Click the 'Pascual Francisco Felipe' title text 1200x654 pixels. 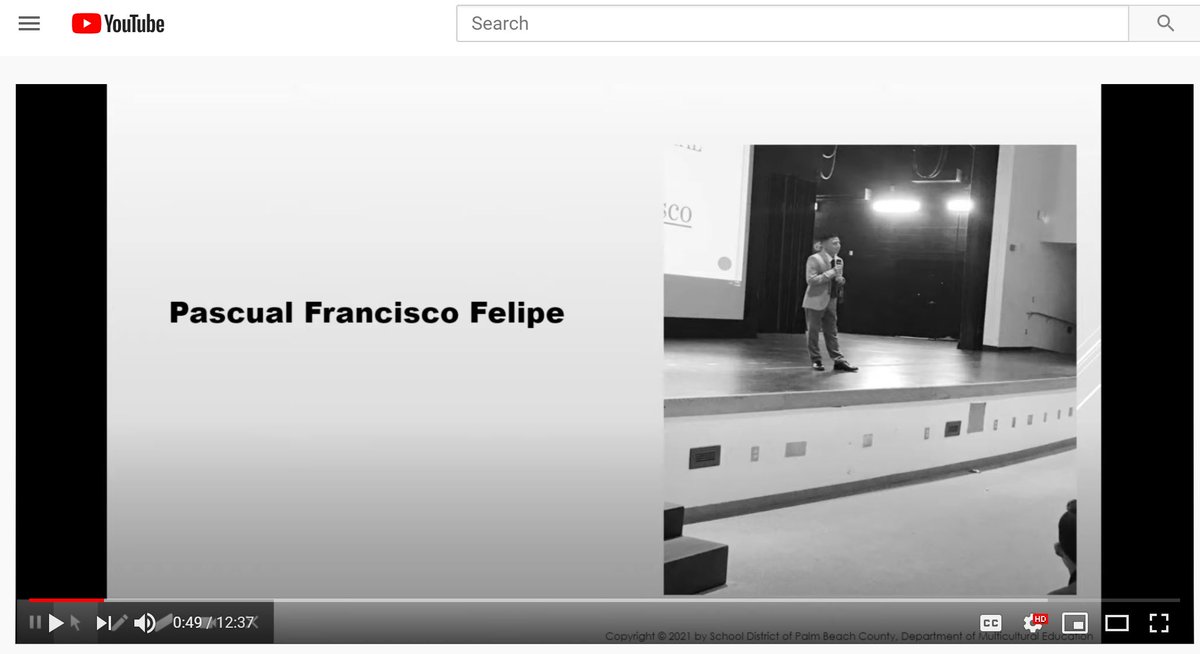[367, 313]
